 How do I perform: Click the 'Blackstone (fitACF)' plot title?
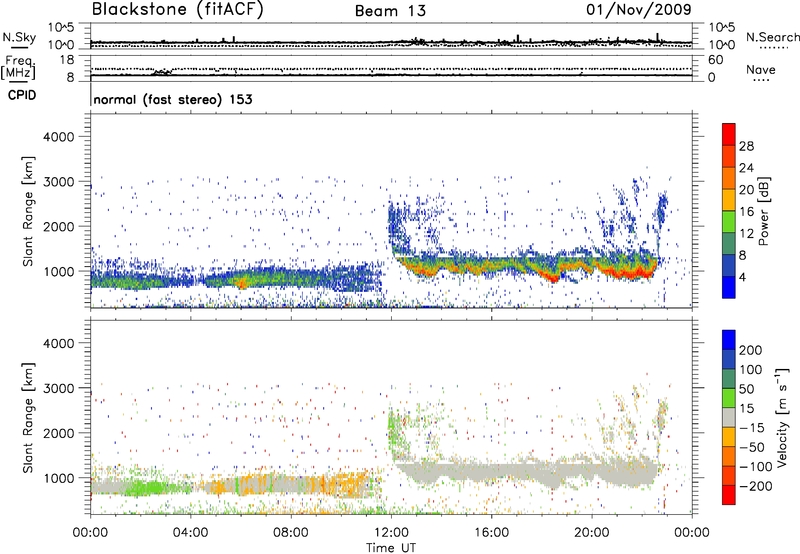click(178, 9)
